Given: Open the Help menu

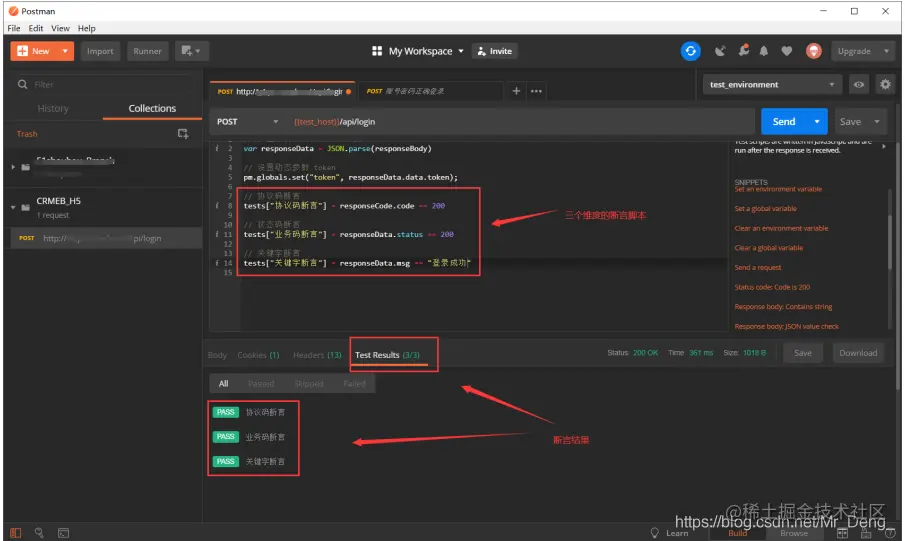Looking at the screenshot, I should (x=87, y=28).
